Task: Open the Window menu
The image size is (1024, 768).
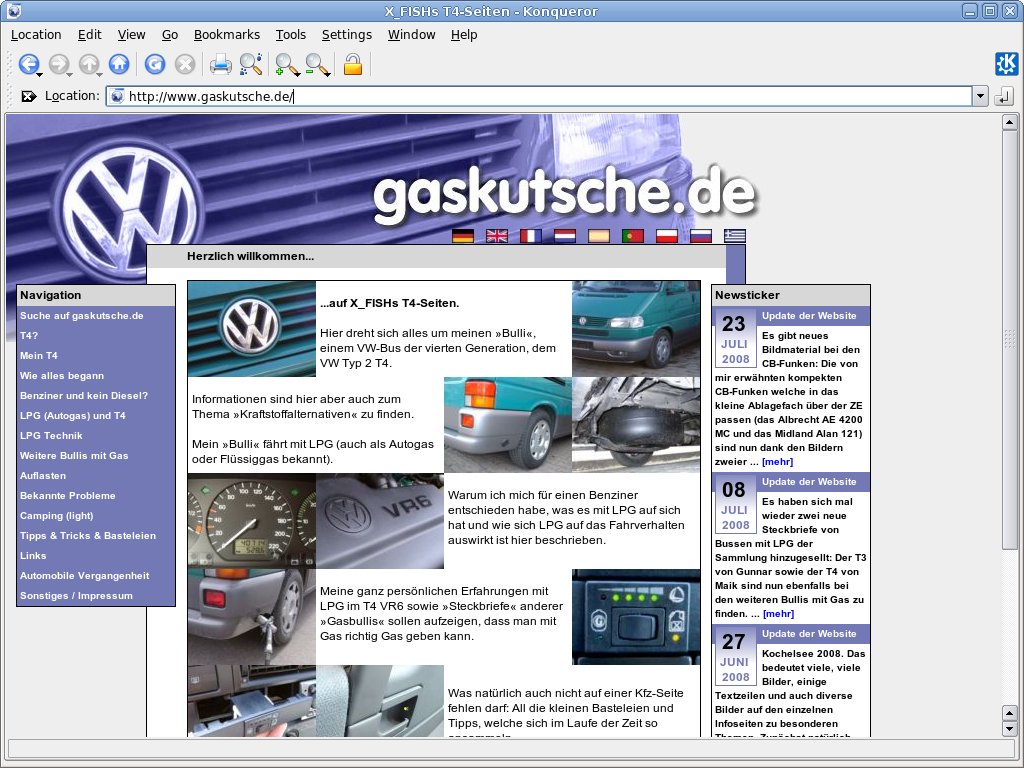Action: click(x=411, y=35)
